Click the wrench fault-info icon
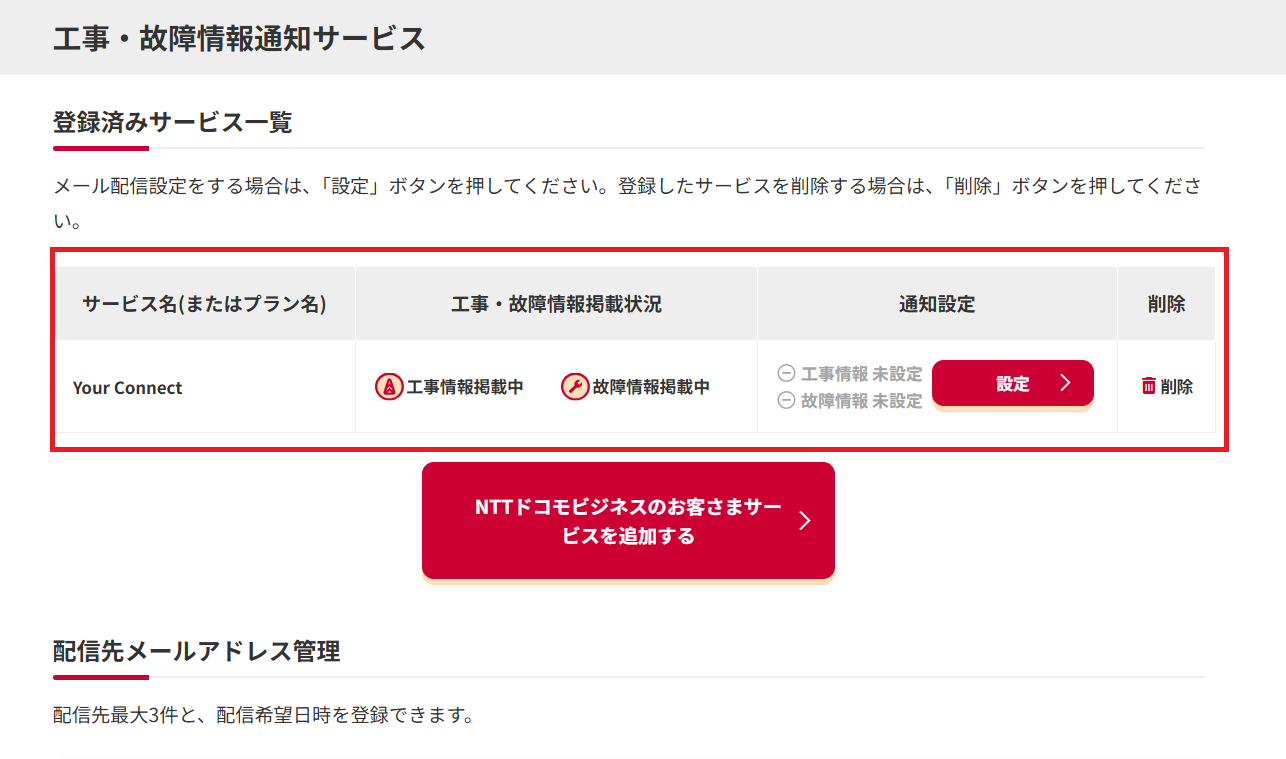This screenshot has width=1286, height=759. point(575,387)
